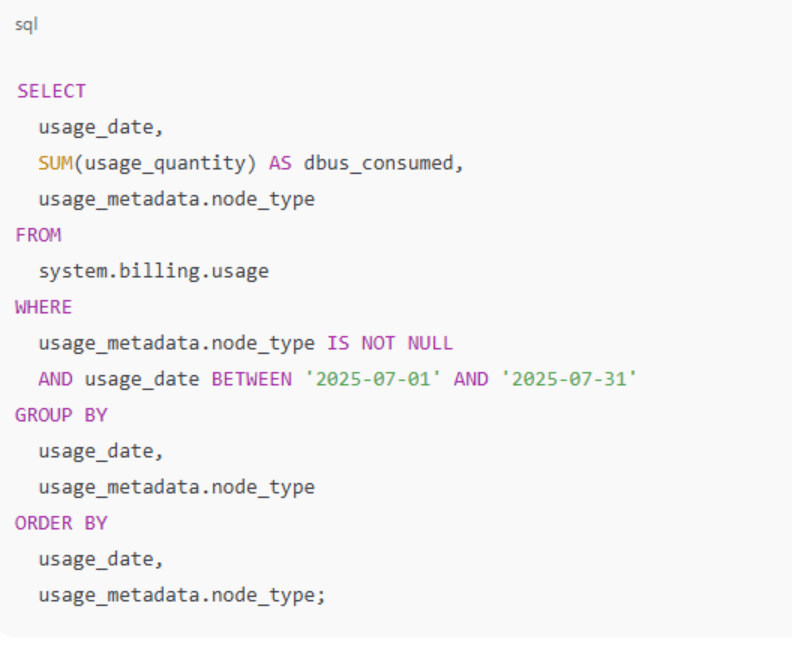The image size is (792, 651).
Task: Click the system.billing.usage table name
Action: 153,271
